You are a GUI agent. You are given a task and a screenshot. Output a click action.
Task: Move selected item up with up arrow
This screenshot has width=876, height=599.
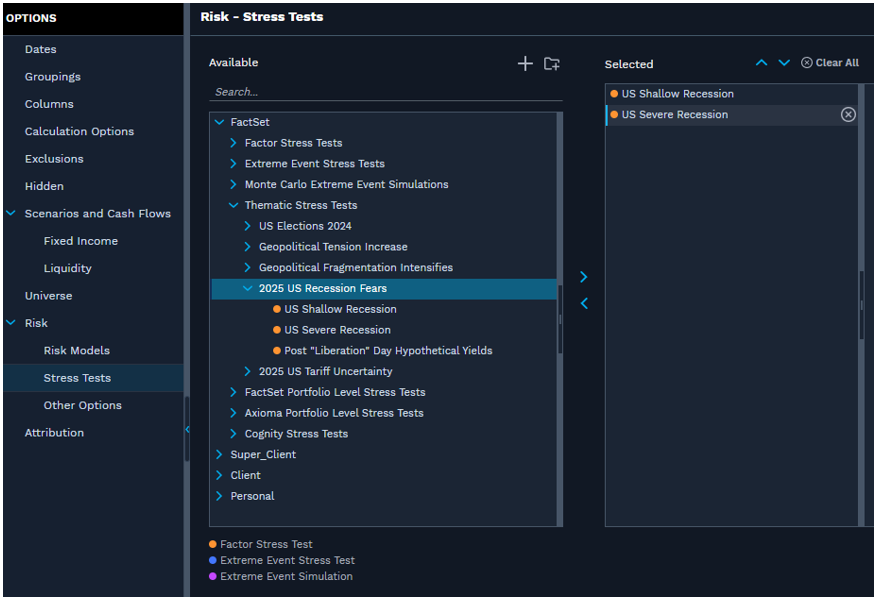point(761,63)
